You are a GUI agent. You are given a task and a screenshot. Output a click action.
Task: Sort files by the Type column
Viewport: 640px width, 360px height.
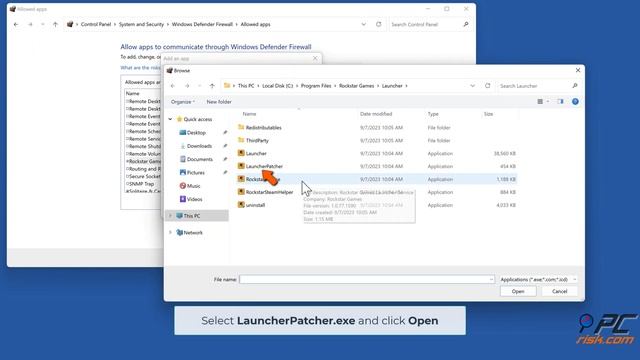(433, 114)
